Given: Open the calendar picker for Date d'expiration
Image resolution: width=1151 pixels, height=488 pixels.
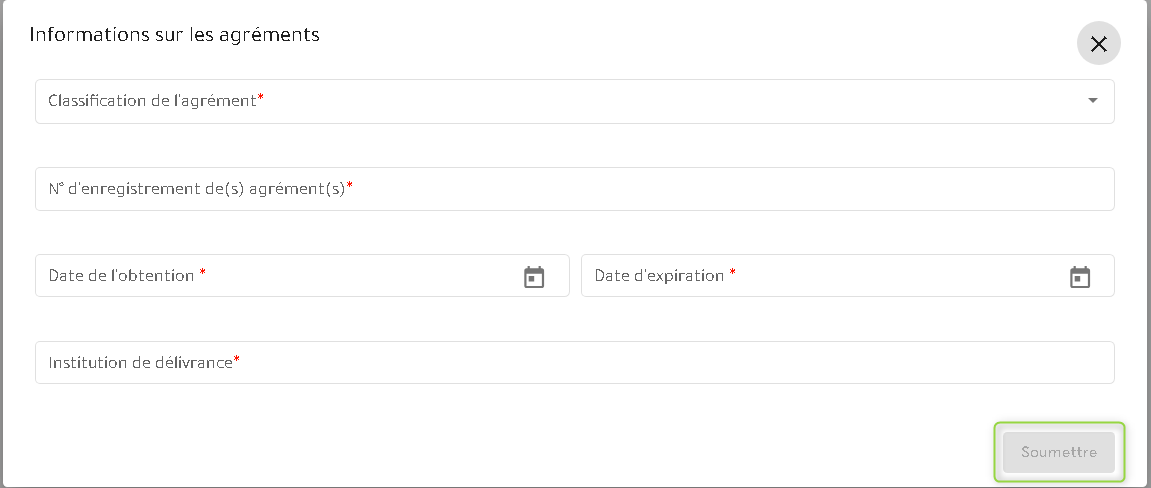Looking at the screenshot, I should 1080,277.
